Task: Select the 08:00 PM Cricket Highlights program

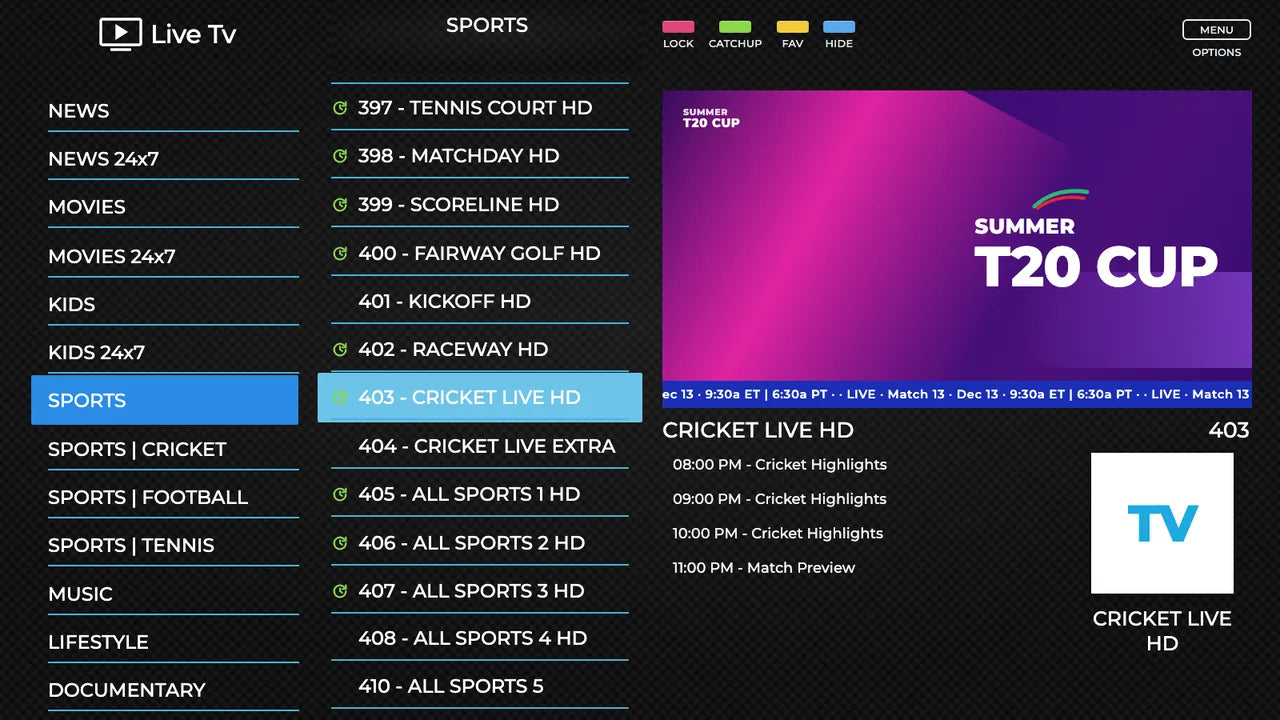Action: (x=780, y=464)
